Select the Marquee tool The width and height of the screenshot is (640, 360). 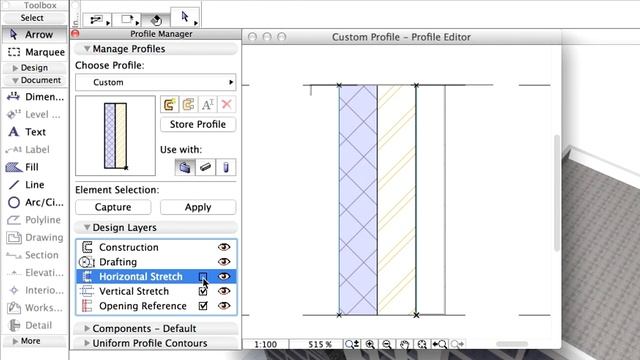34,52
